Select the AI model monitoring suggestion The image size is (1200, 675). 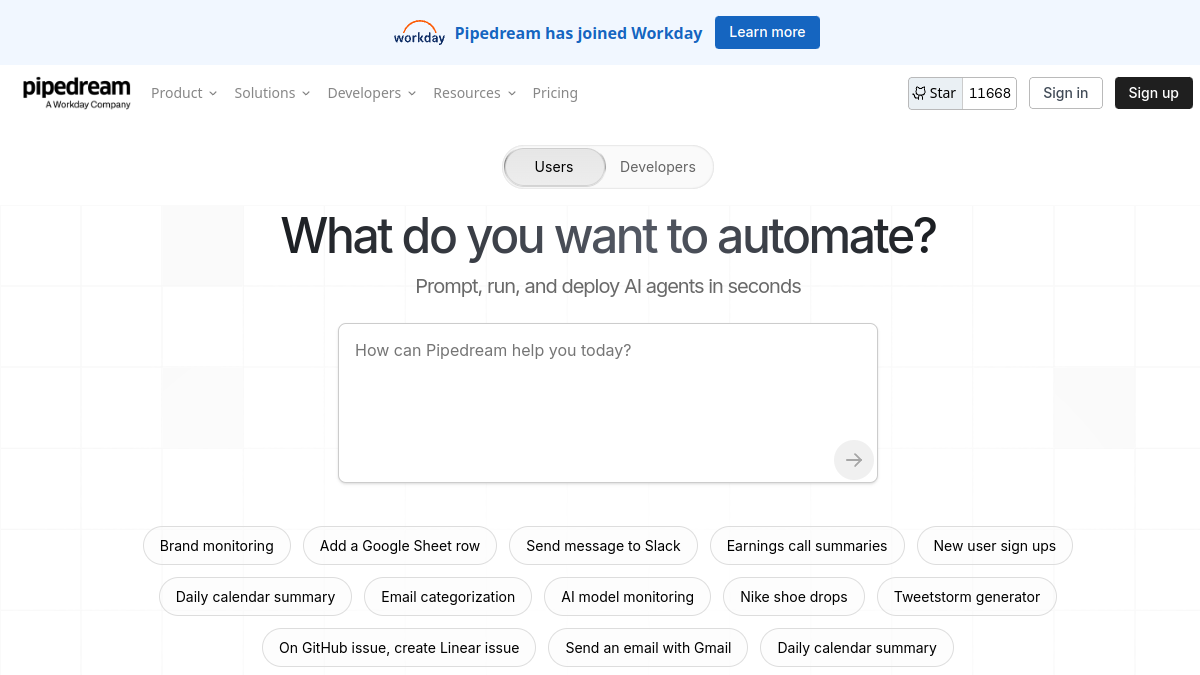(x=627, y=597)
